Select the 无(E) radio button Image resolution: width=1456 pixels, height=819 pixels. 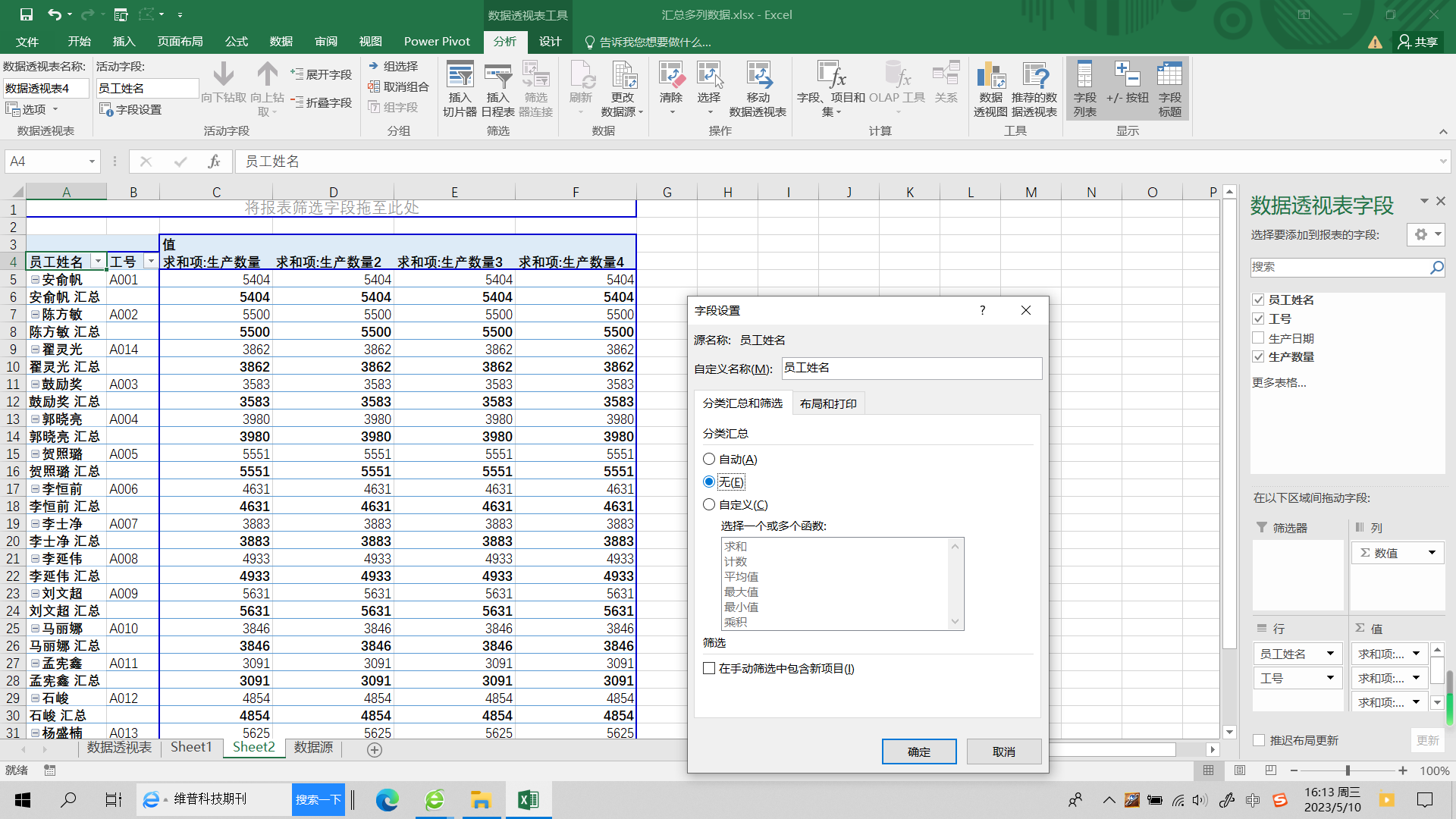pyautogui.click(x=709, y=482)
